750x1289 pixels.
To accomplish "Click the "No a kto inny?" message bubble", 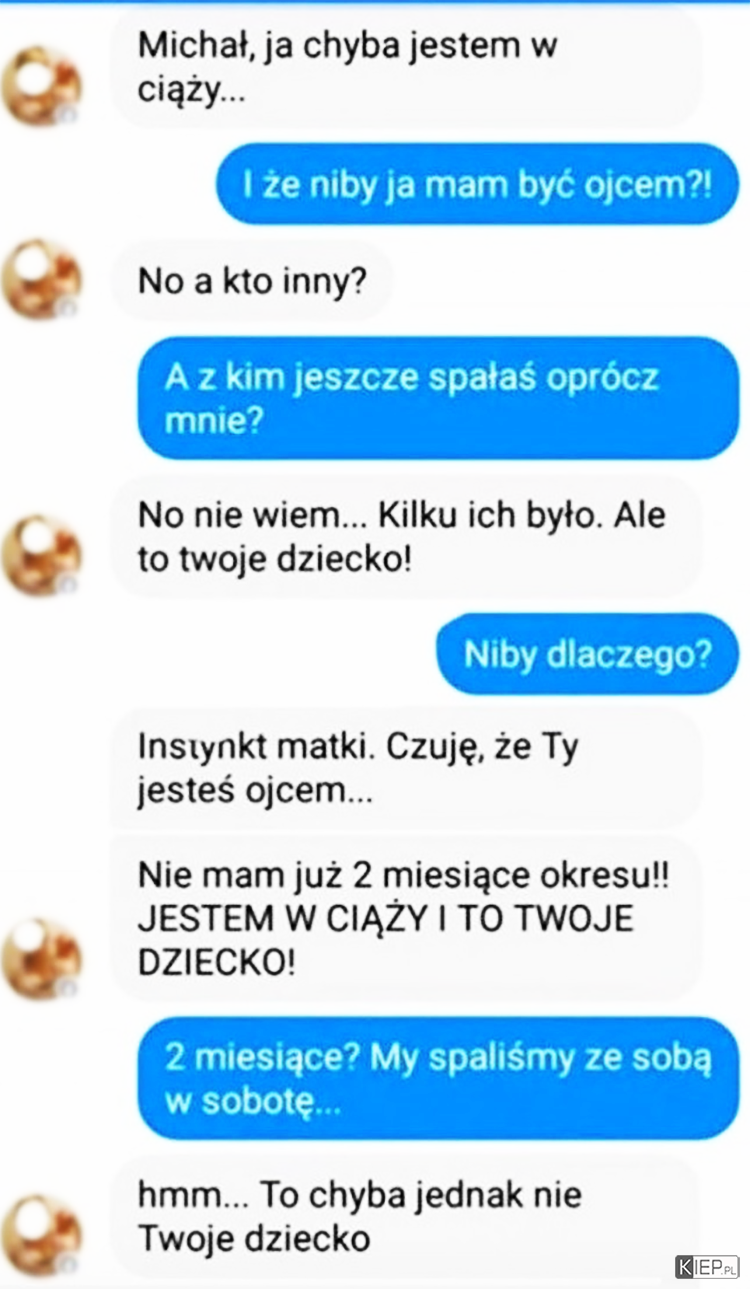I will (x=252, y=281).
